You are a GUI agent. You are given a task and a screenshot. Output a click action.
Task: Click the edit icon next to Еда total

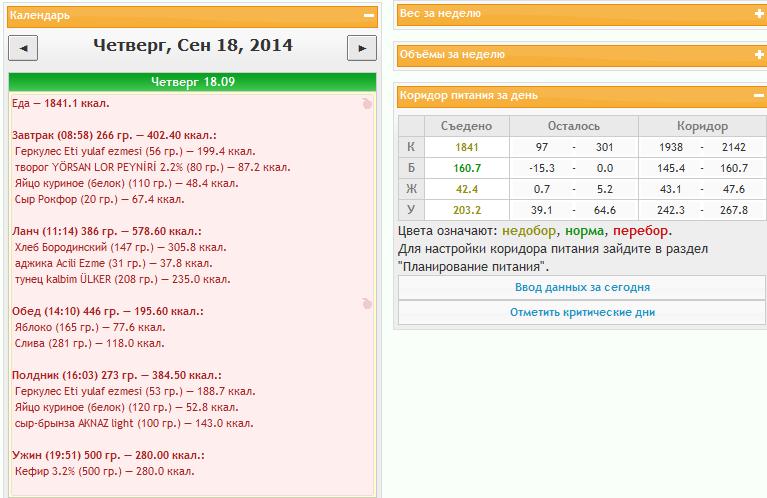(x=367, y=103)
